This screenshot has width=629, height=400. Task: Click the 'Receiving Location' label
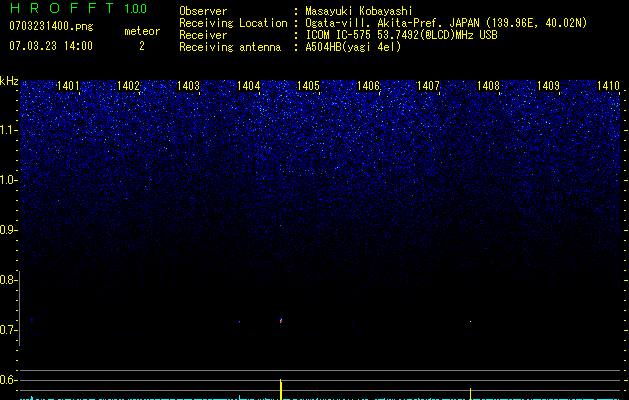tap(233, 23)
